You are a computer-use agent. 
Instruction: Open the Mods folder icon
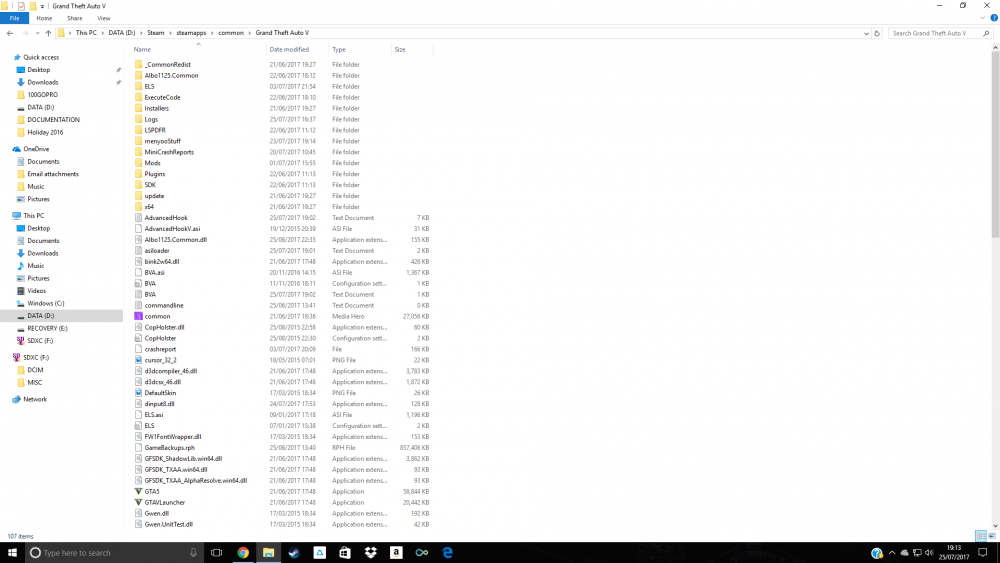click(138, 163)
